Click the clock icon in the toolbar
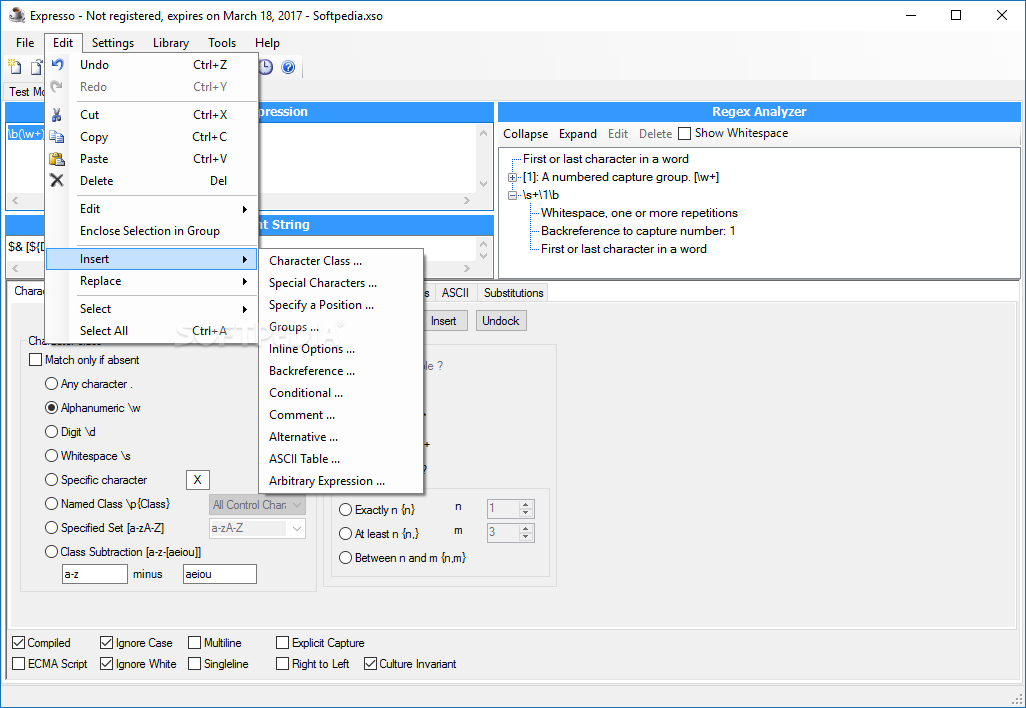 pyautogui.click(x=266, y=67)
